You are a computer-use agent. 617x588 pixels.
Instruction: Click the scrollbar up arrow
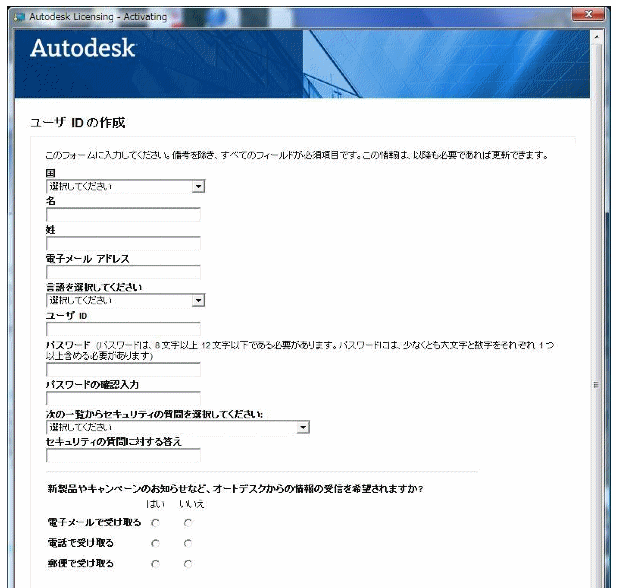(x=596, y=37)
